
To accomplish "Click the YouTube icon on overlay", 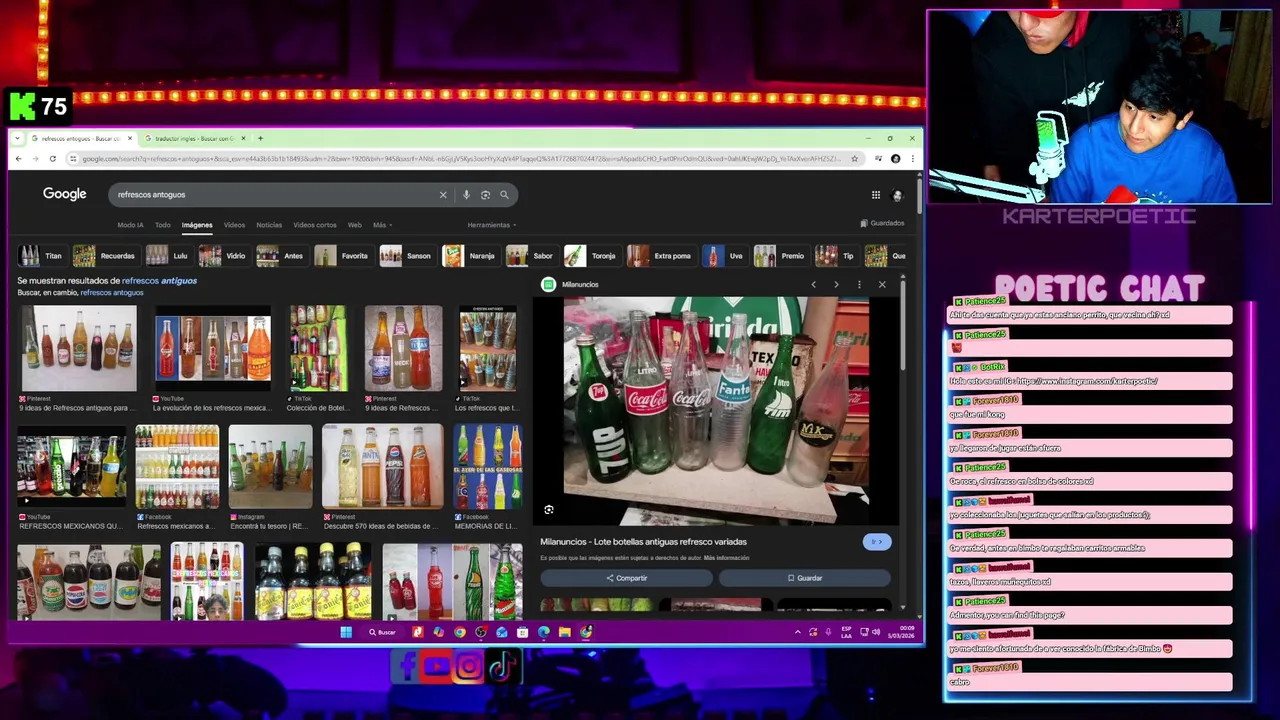I will tap(436, 666).
